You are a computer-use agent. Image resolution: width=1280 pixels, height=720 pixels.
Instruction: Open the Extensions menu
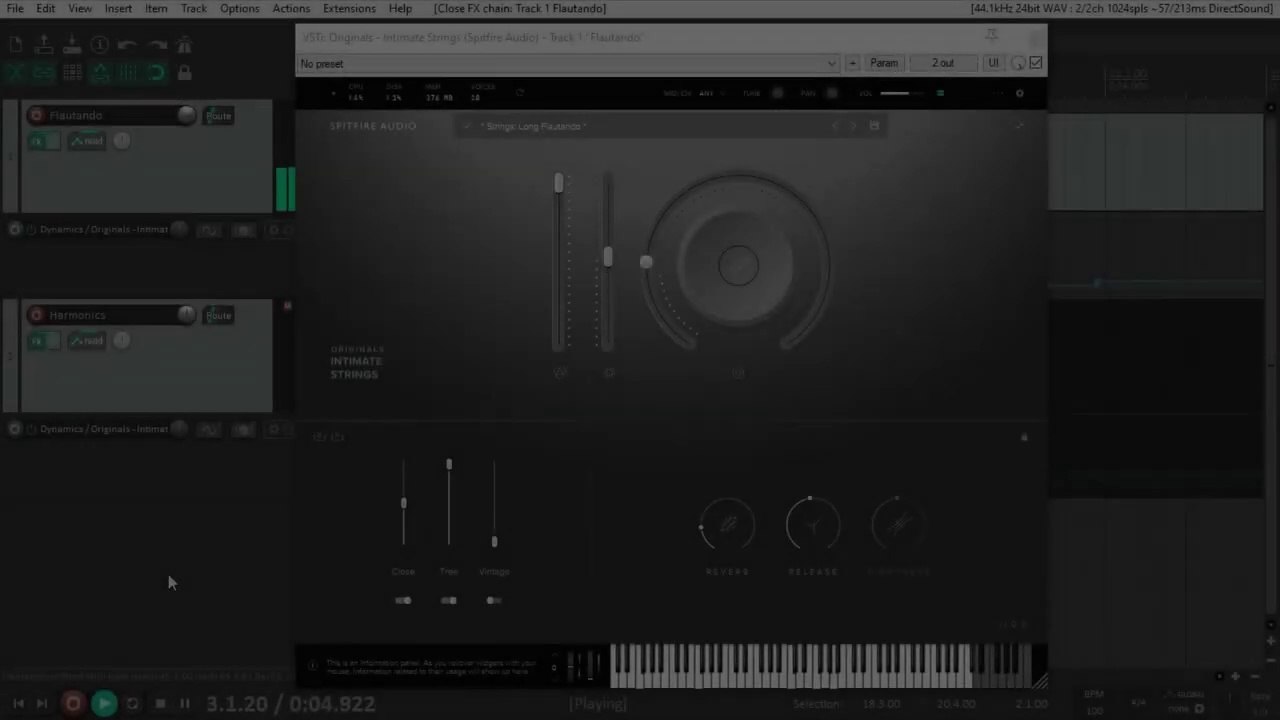(x=349, y=8)
